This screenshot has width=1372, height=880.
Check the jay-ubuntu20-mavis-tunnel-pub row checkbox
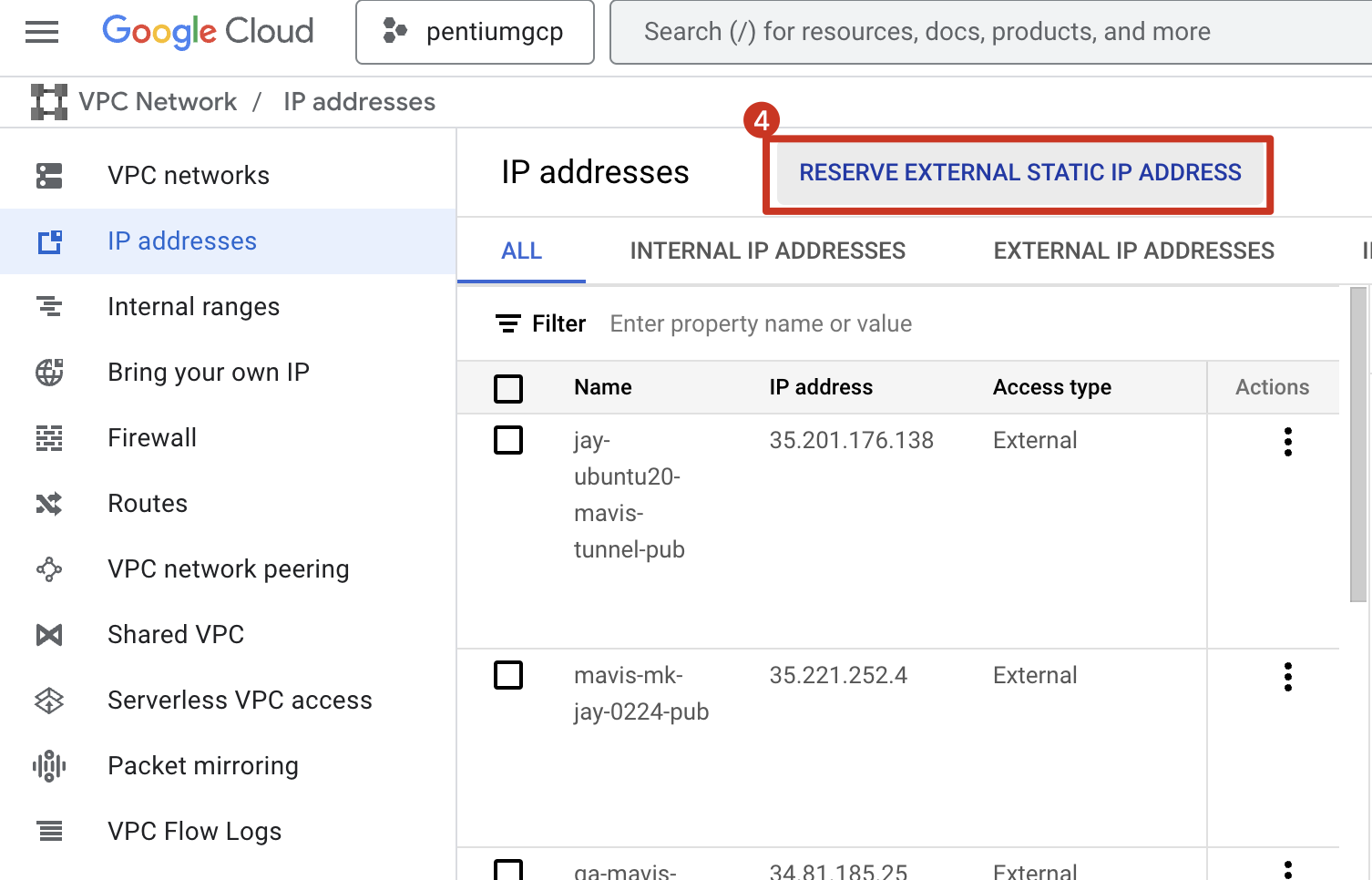tap(508, 440)
